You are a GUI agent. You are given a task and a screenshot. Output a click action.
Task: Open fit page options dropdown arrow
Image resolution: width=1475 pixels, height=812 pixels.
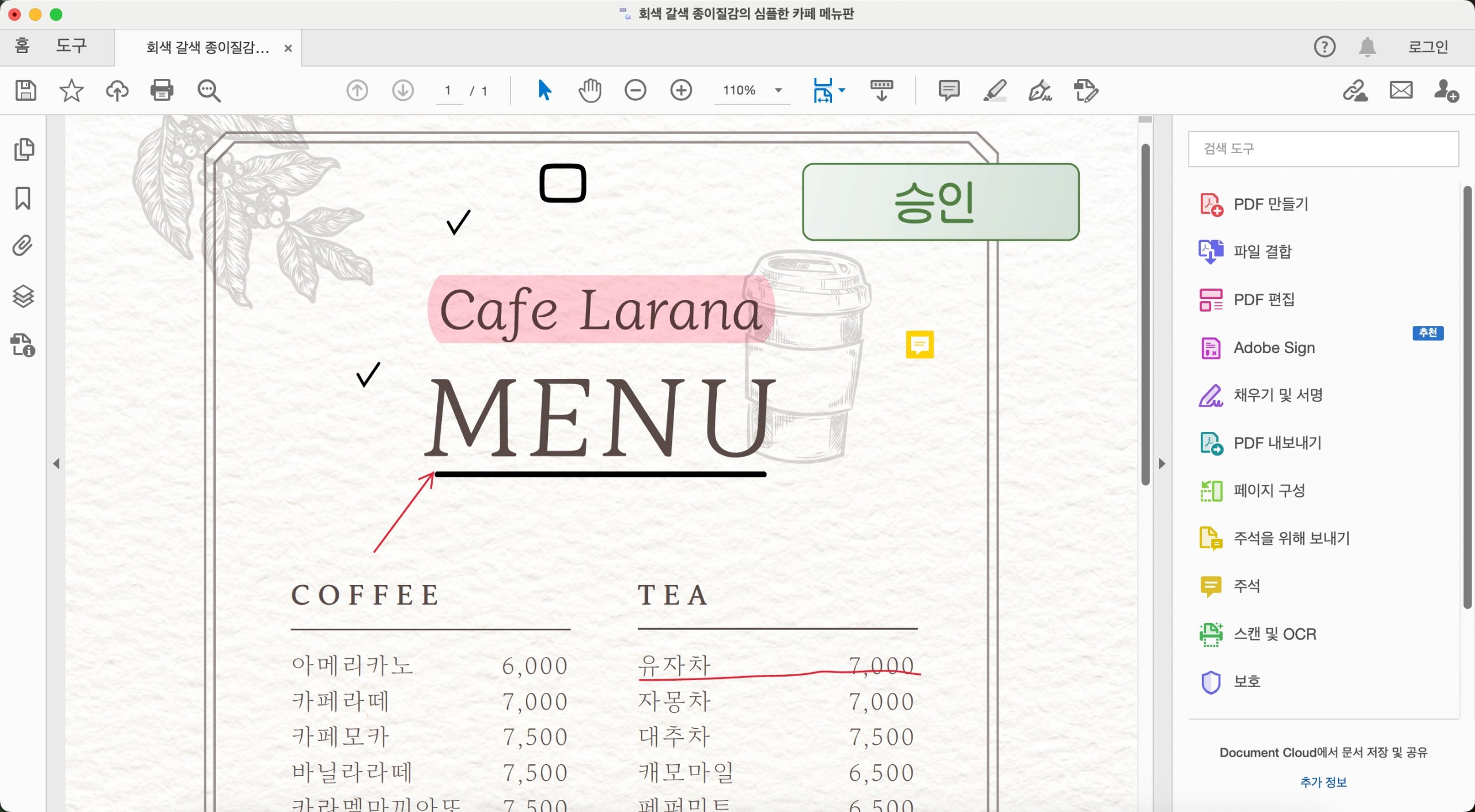(x=842, y=90)
